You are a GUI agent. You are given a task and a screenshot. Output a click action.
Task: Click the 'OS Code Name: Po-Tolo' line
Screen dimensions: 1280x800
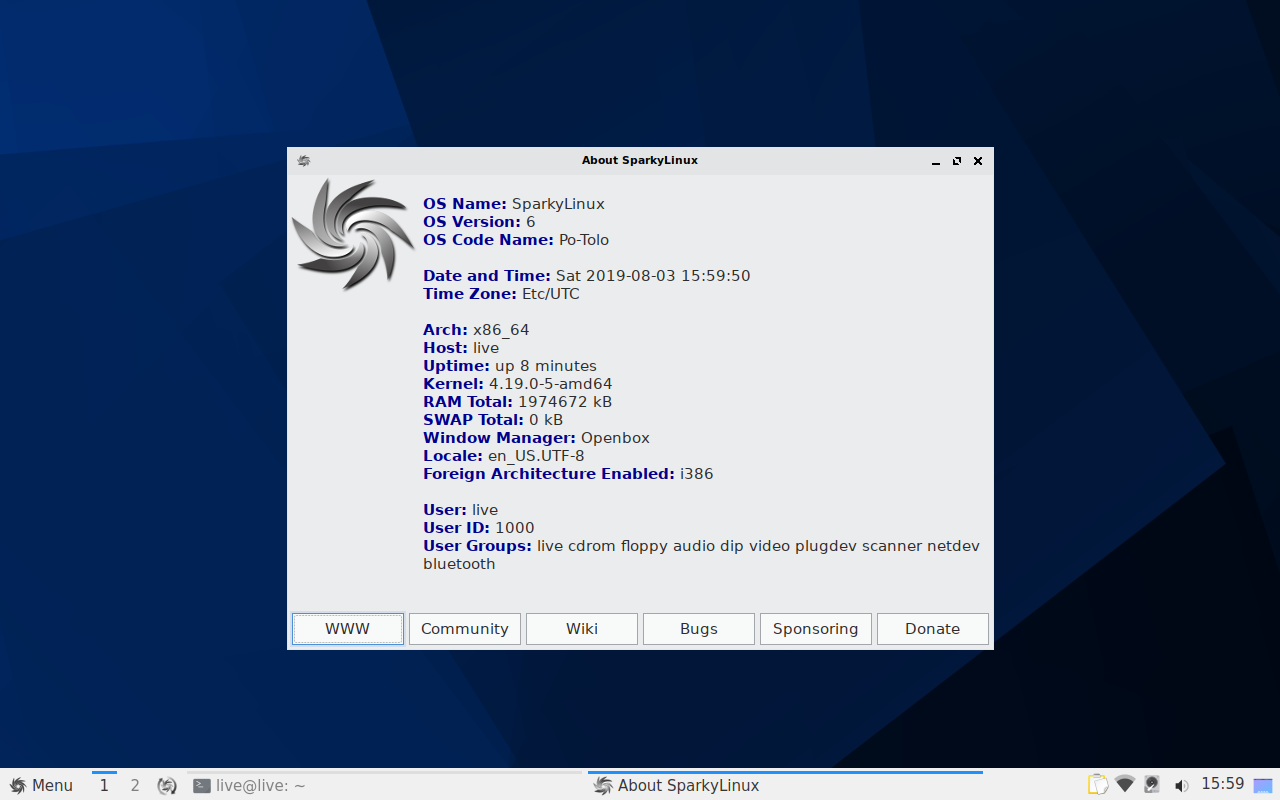[x=516, y=240]
